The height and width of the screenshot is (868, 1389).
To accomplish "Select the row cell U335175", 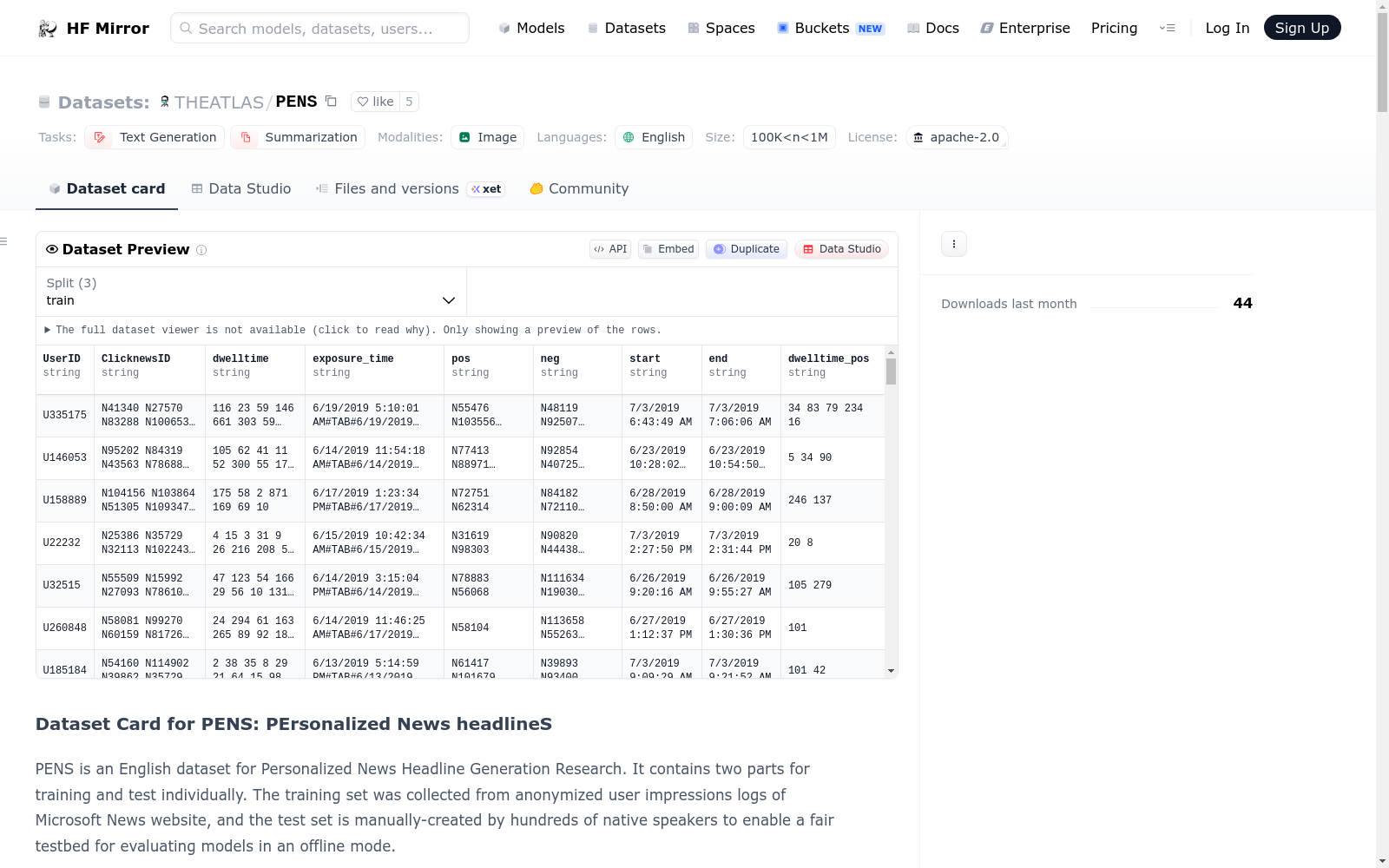I will (65, 416).
